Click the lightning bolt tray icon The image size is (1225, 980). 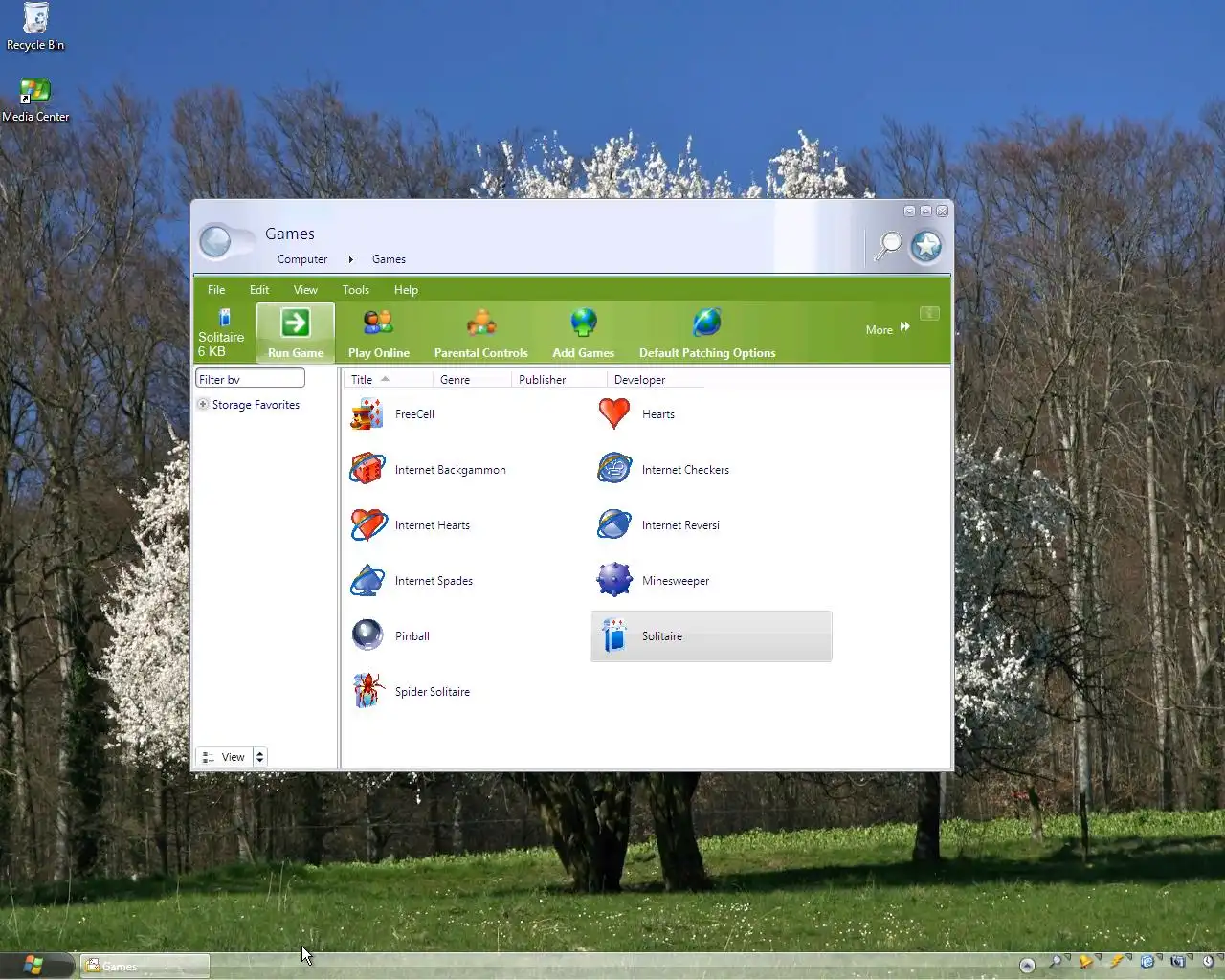1118,962
